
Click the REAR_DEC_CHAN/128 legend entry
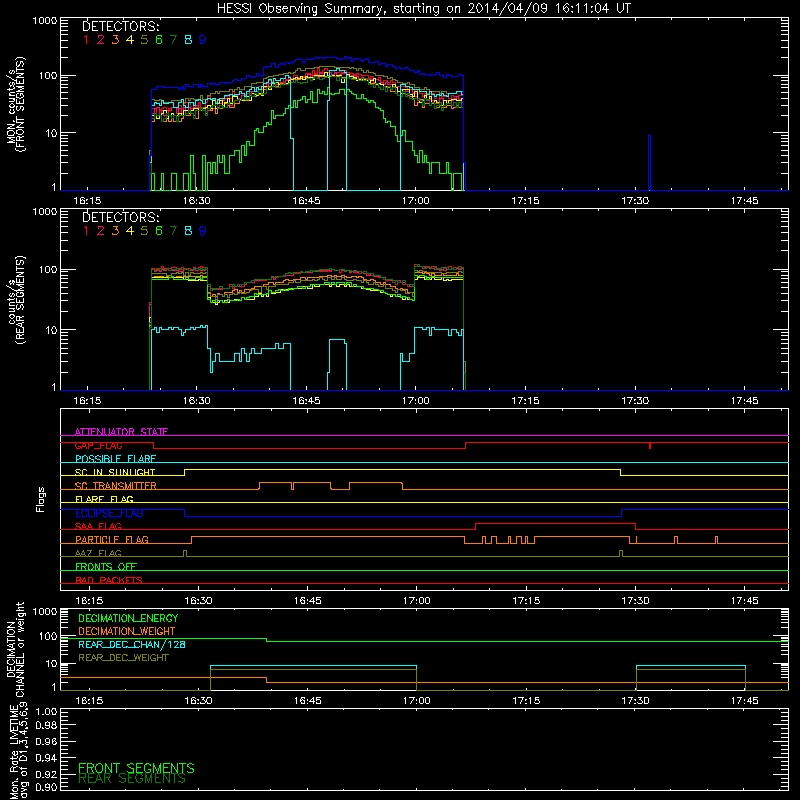132,645
